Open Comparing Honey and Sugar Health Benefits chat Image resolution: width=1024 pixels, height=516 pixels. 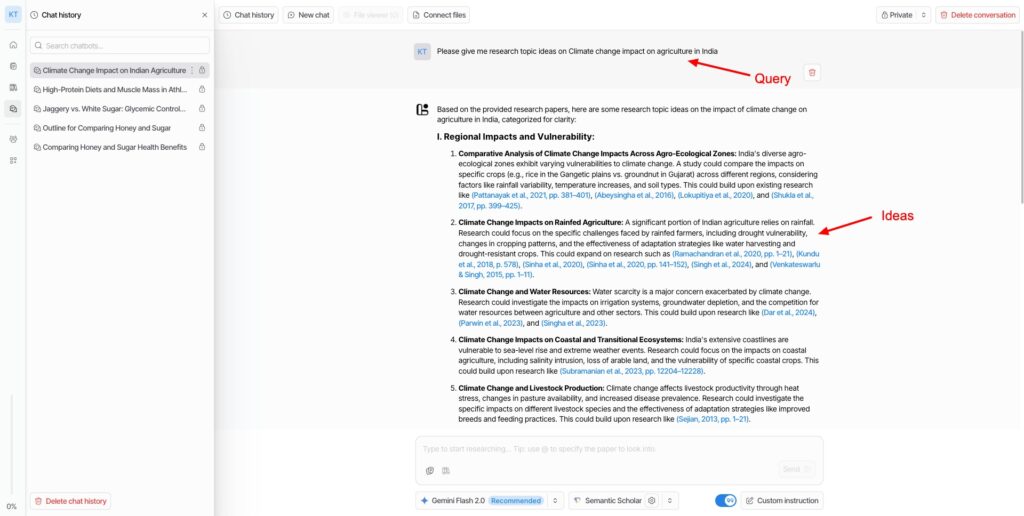(x=120, y=147)
